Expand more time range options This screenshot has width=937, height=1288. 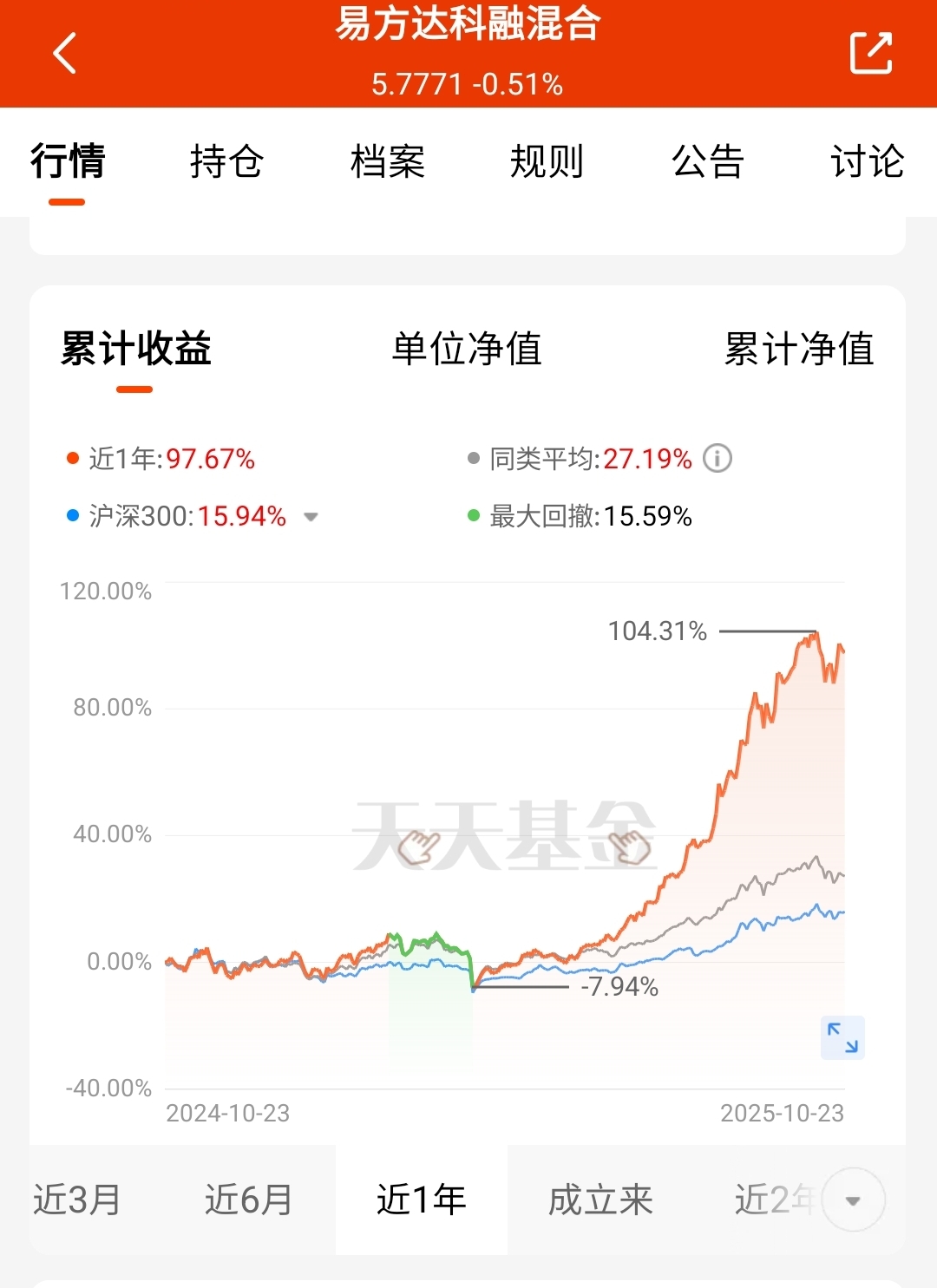(x=853, y=1200)
